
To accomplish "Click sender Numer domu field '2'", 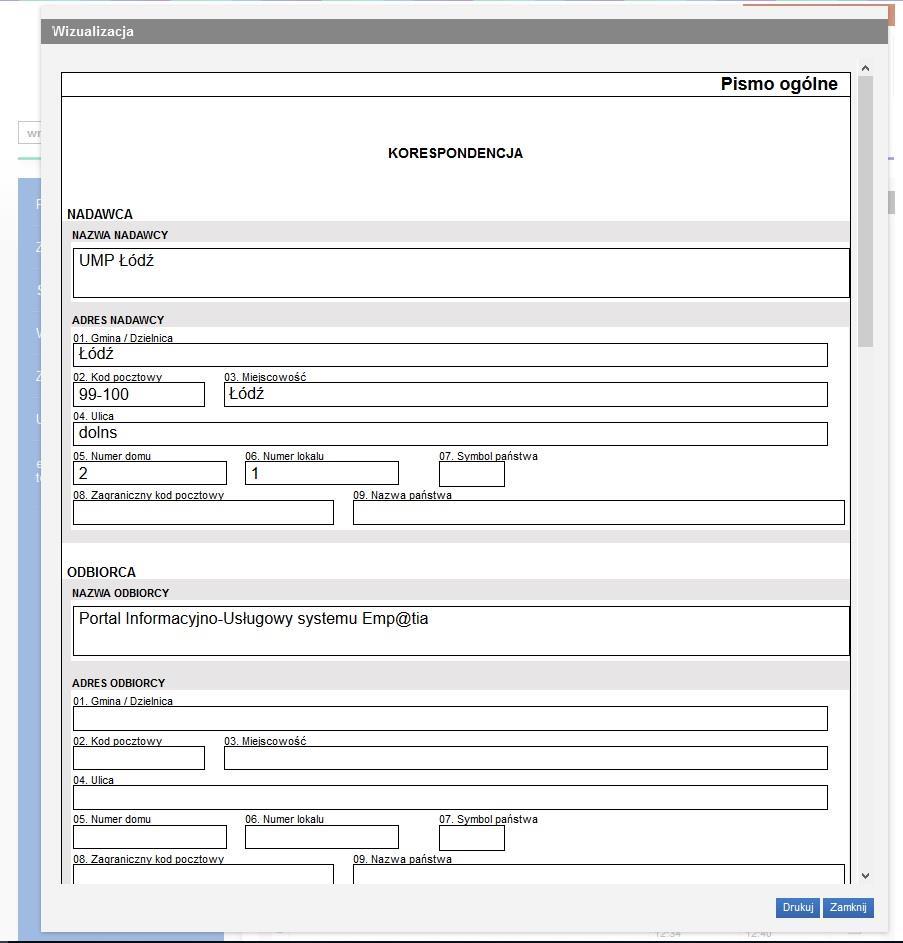I will point(150,473).
